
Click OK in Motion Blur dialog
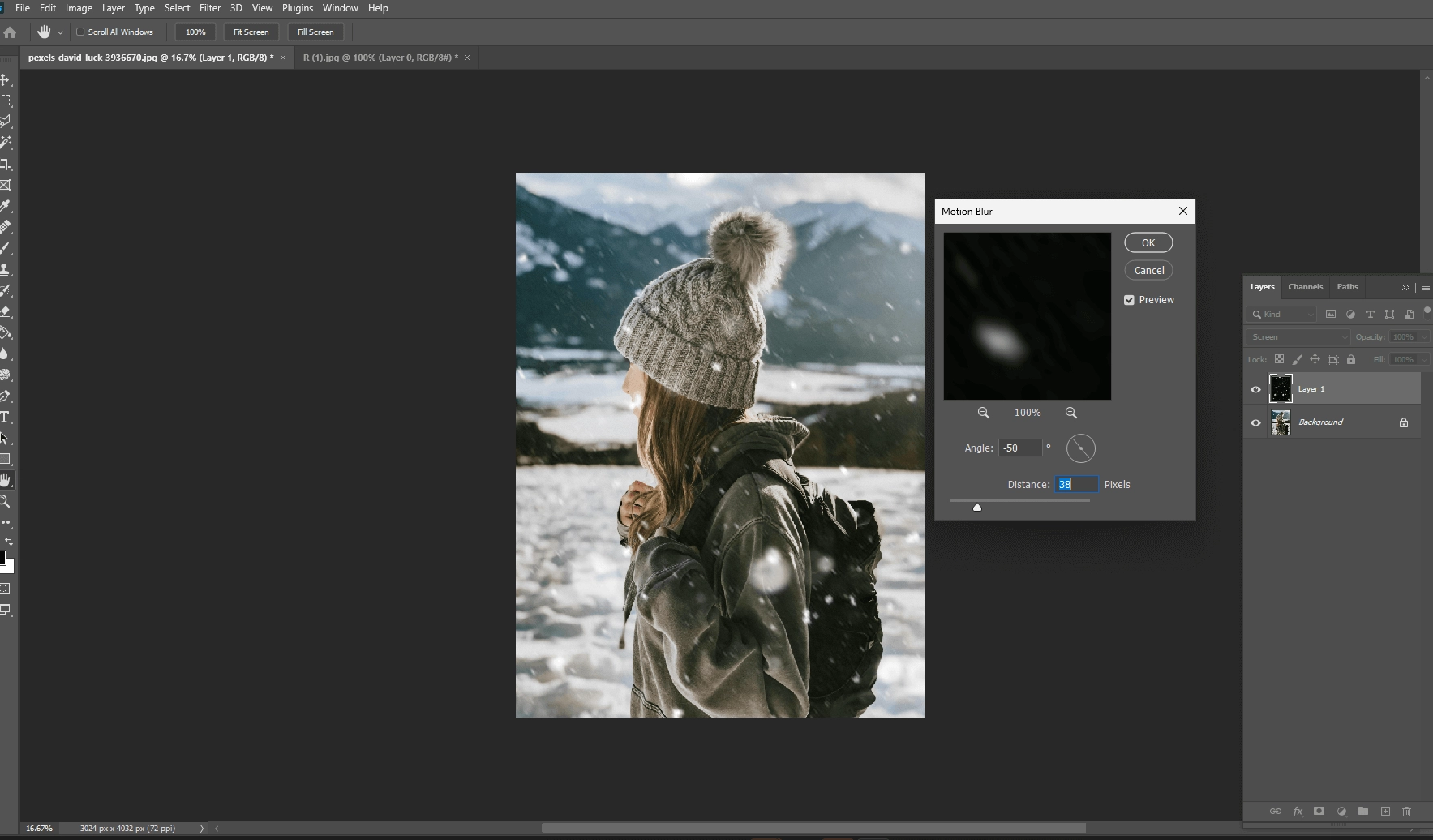click(x=1148, y=243)
